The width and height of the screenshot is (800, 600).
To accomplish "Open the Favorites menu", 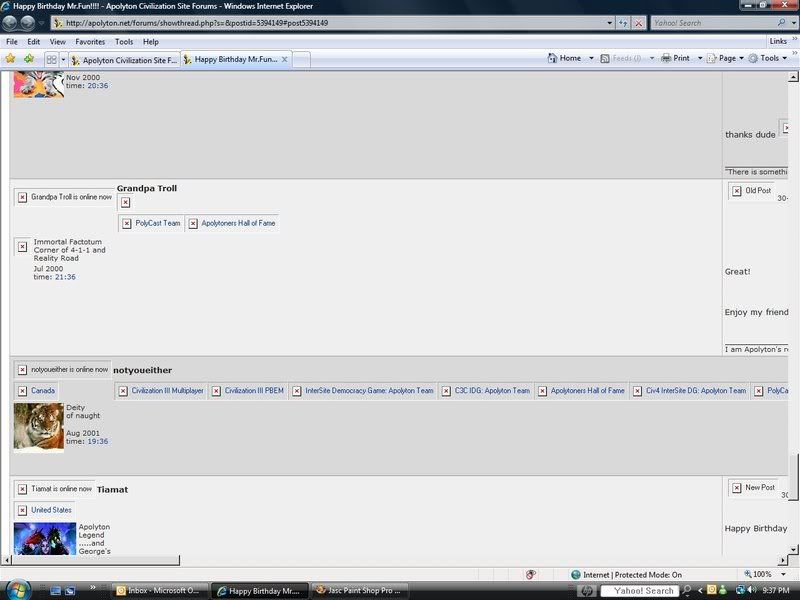I will click(90, 42).
